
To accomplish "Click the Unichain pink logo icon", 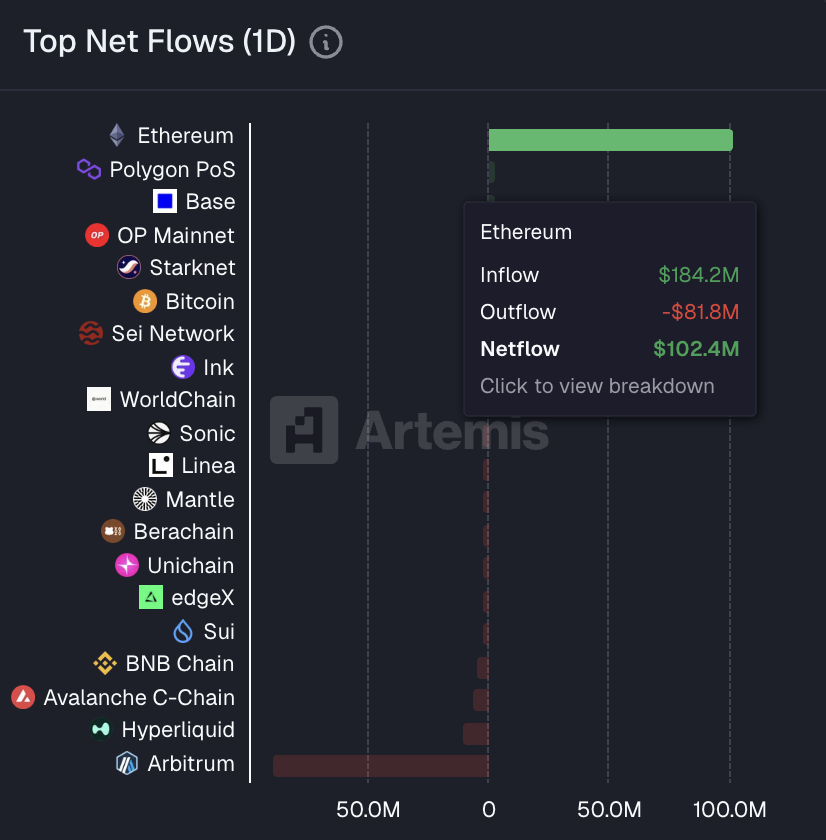I will [x=127, y=565].
